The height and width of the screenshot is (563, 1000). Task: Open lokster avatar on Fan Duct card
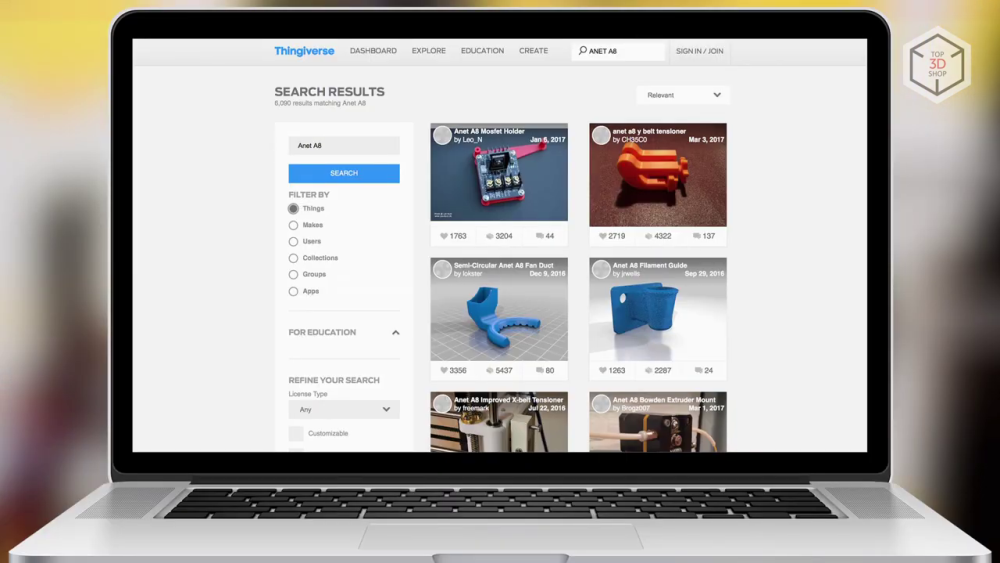[x=442, y=270]
